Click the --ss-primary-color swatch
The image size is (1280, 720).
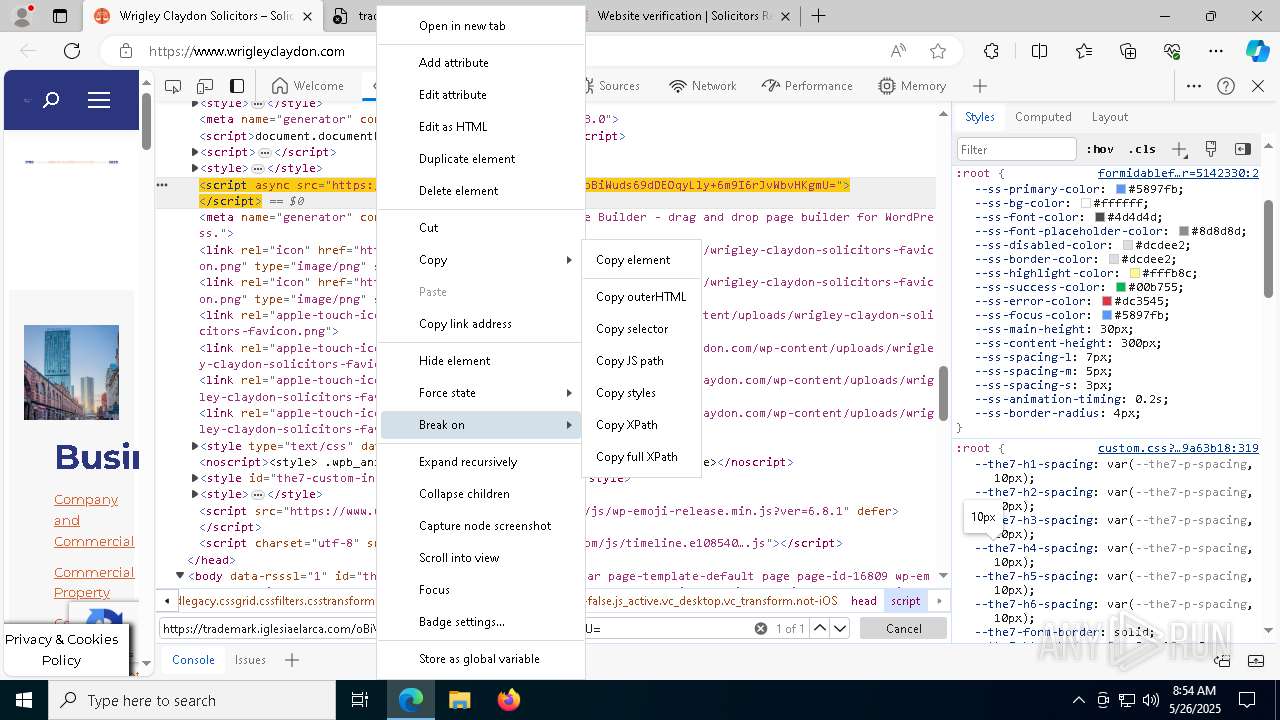click(1121, 189)
